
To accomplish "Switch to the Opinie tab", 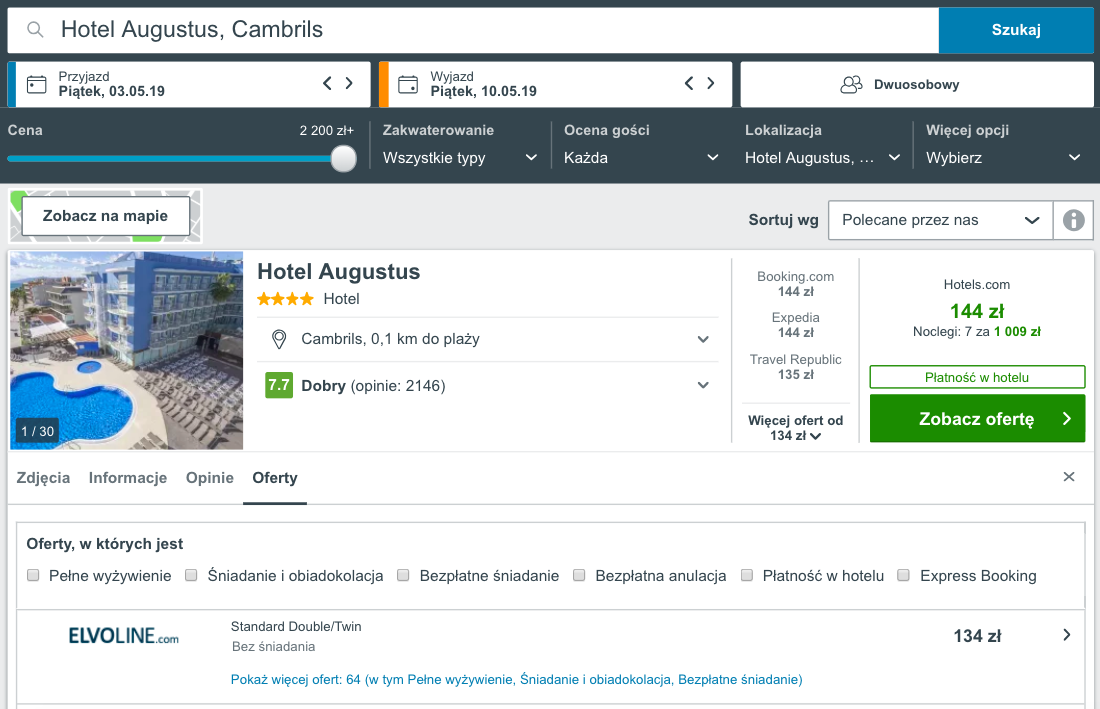I will (210, 478).
